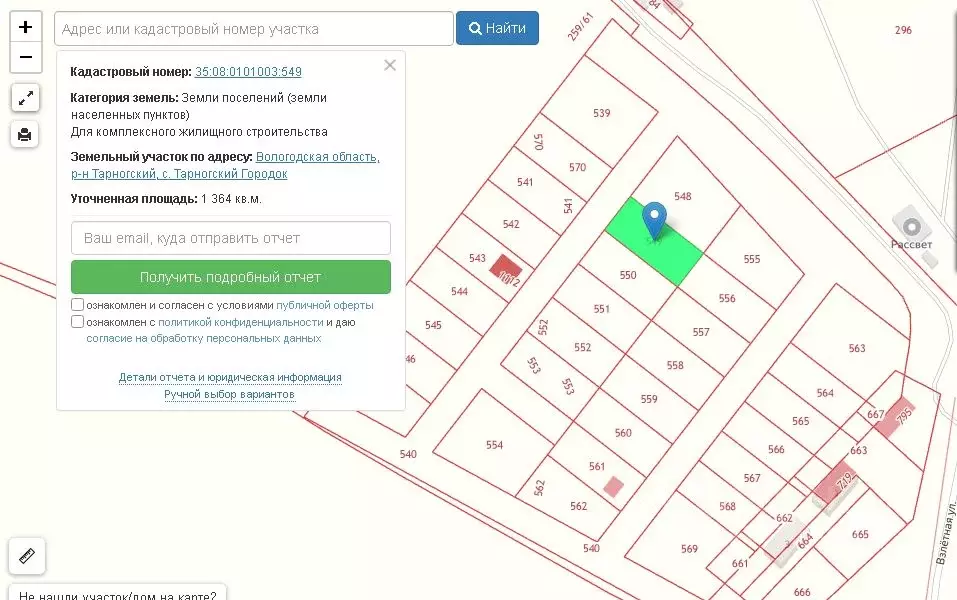Select parcel 550 on the map
The height and width of the screenshot is (600, 957).
(628, 275)
